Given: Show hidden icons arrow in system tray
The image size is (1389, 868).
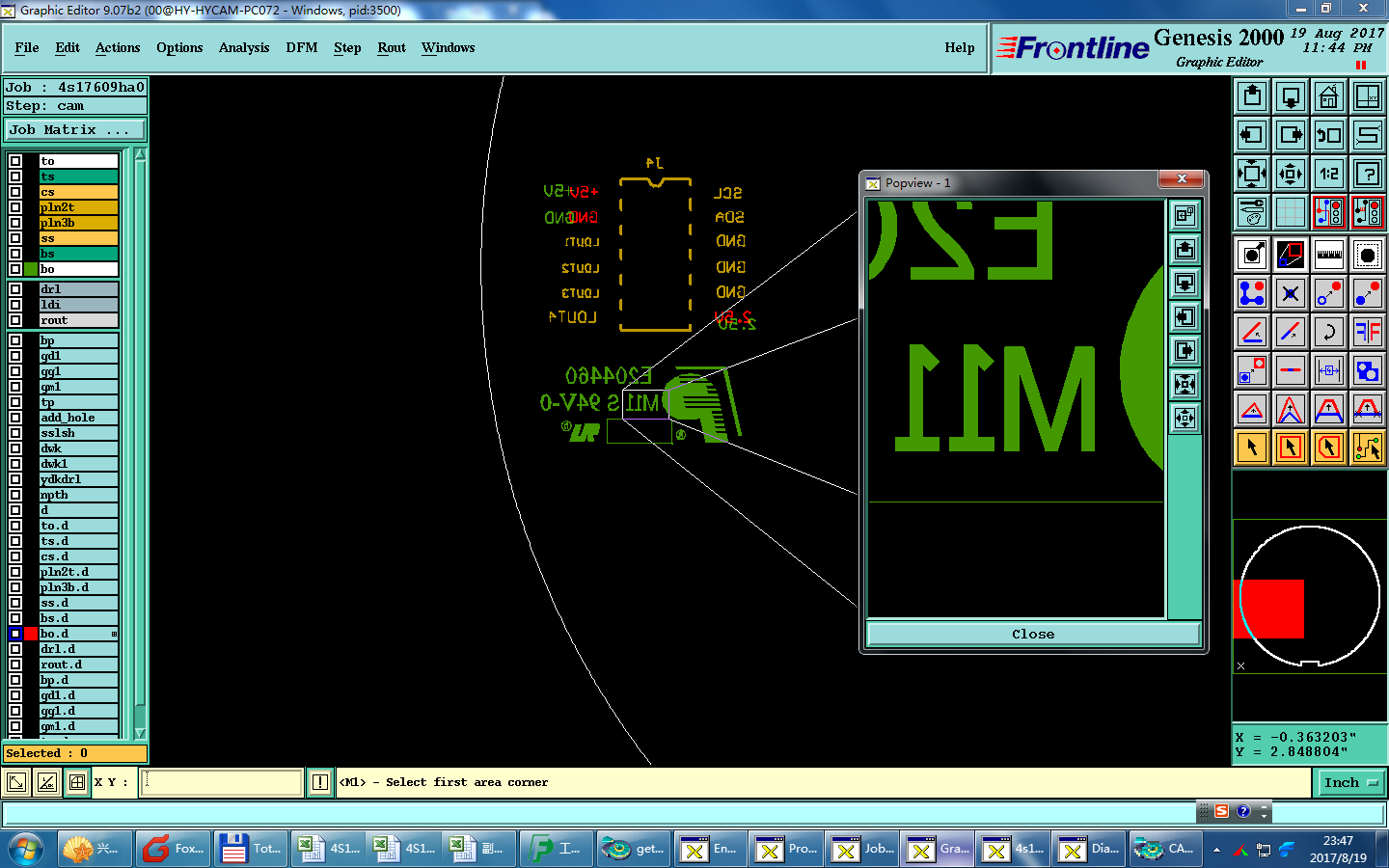Looking at the screenshot, I should pyautogui.click(x=1216, y=851).
